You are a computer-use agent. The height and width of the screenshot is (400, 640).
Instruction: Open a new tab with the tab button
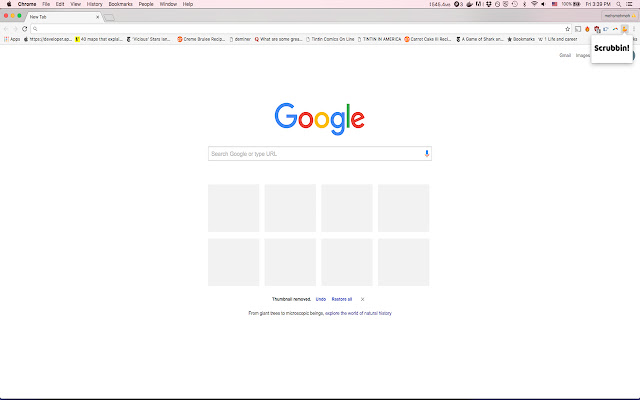109,18
